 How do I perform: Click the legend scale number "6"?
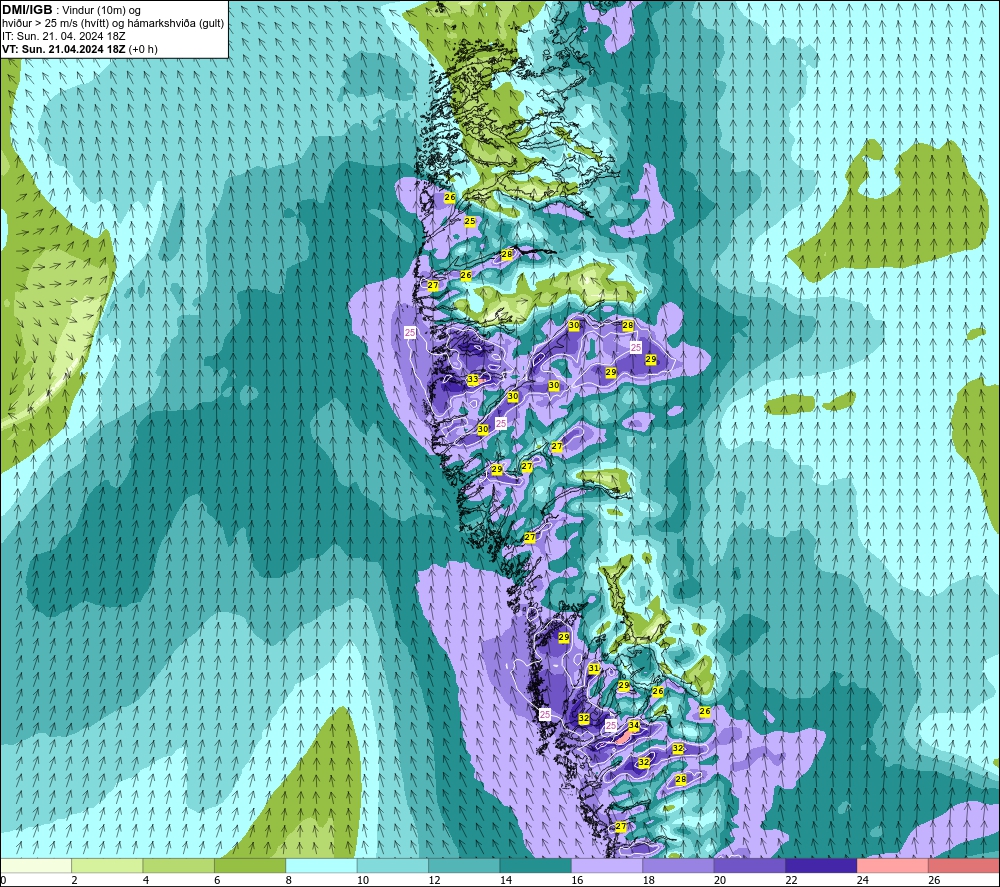tap(217, 880)
